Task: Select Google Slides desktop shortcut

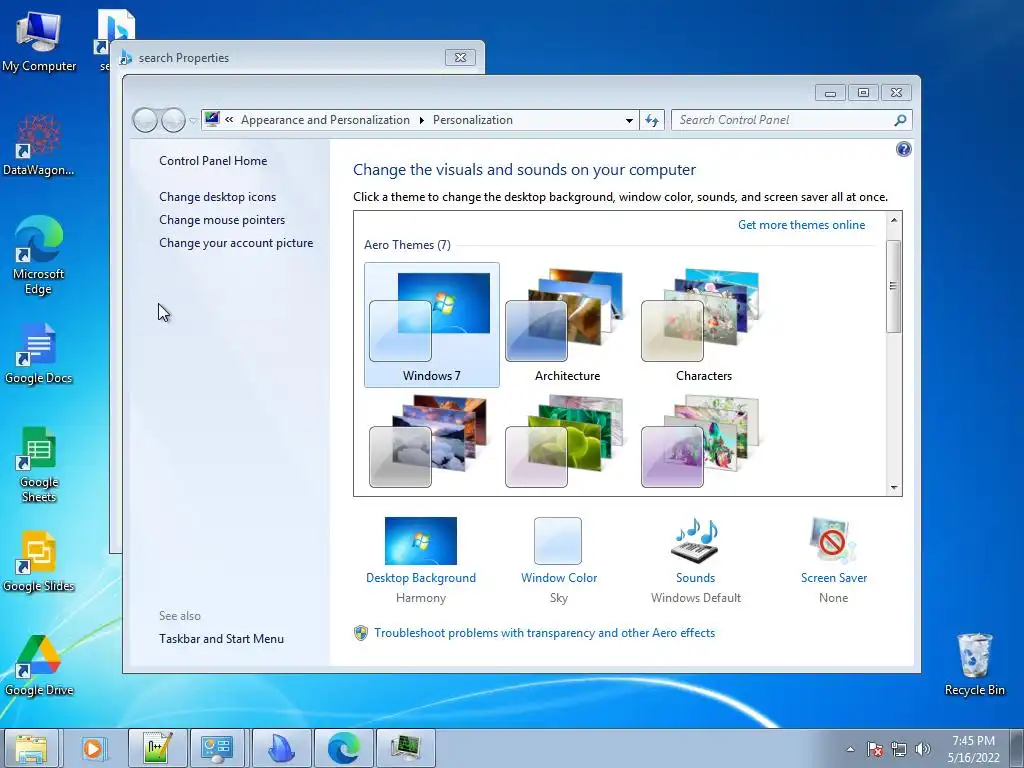Action: coord(39,561)
